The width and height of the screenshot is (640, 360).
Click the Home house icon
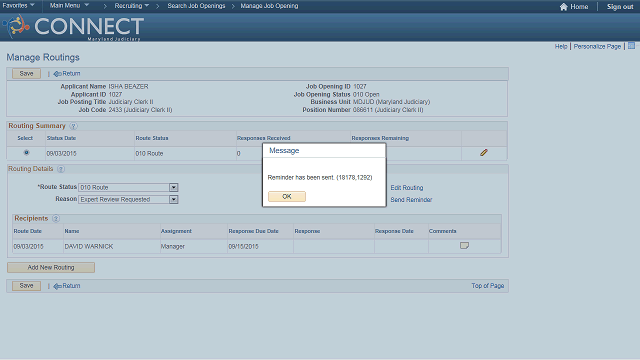[x=564, y=7]
